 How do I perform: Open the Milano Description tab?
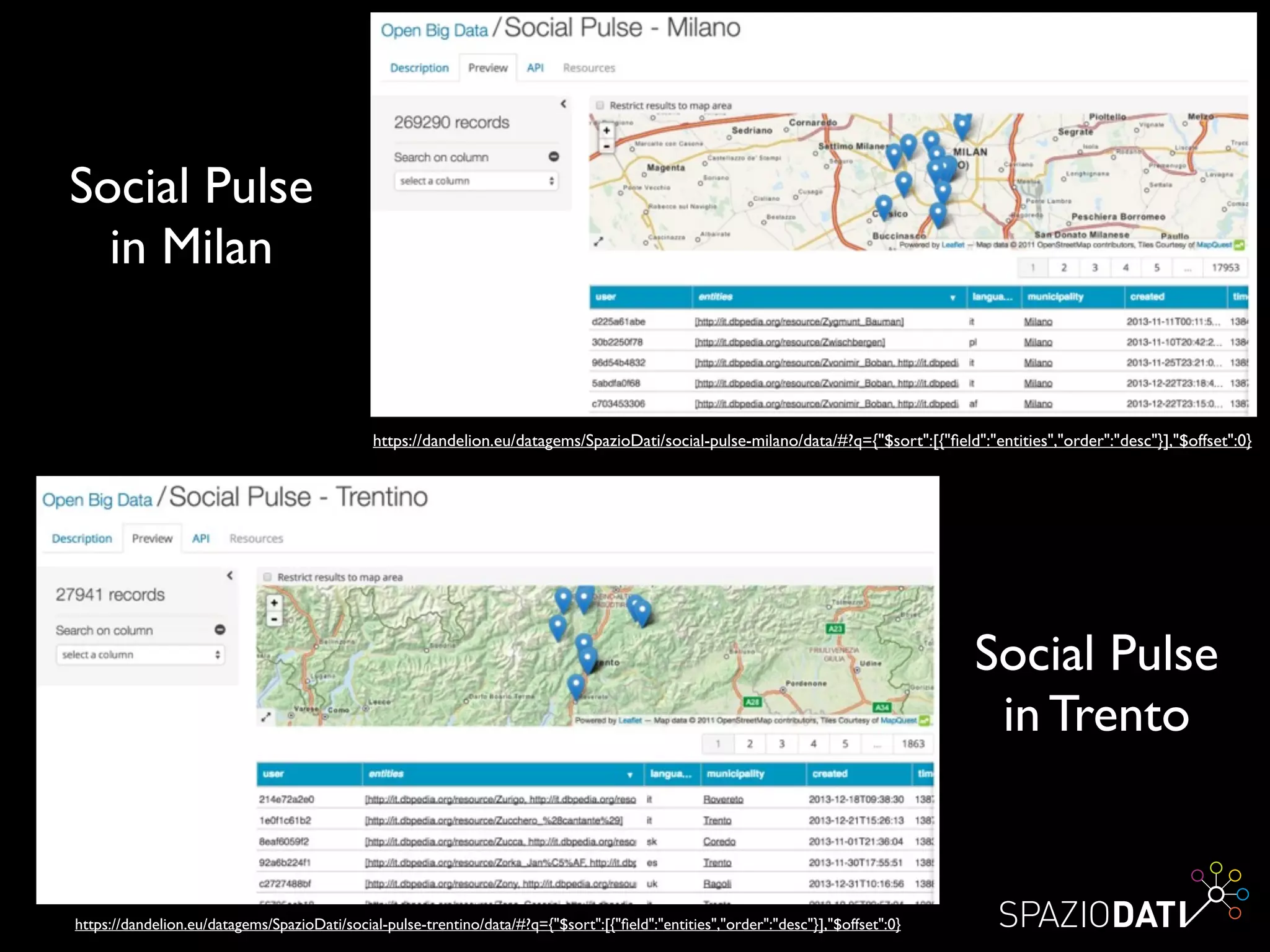click(419, 68)
